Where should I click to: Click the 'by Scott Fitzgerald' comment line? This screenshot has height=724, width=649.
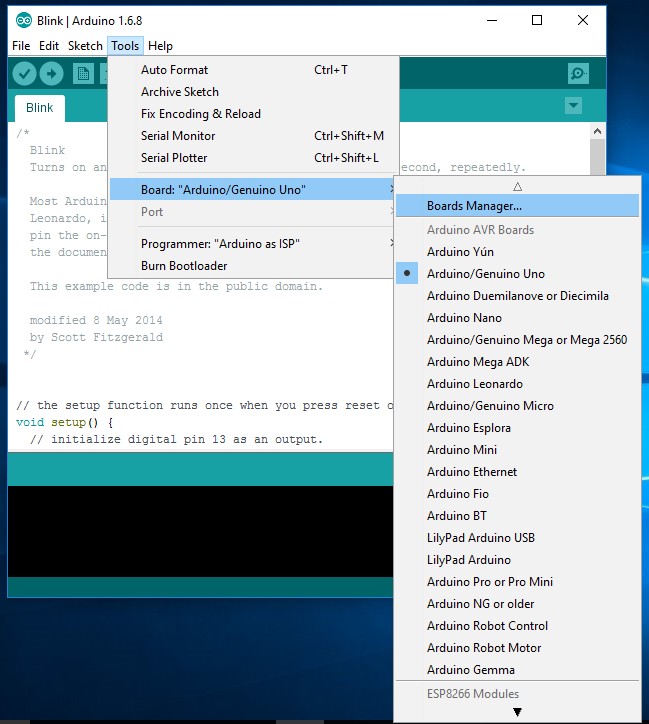click(96, 338)
